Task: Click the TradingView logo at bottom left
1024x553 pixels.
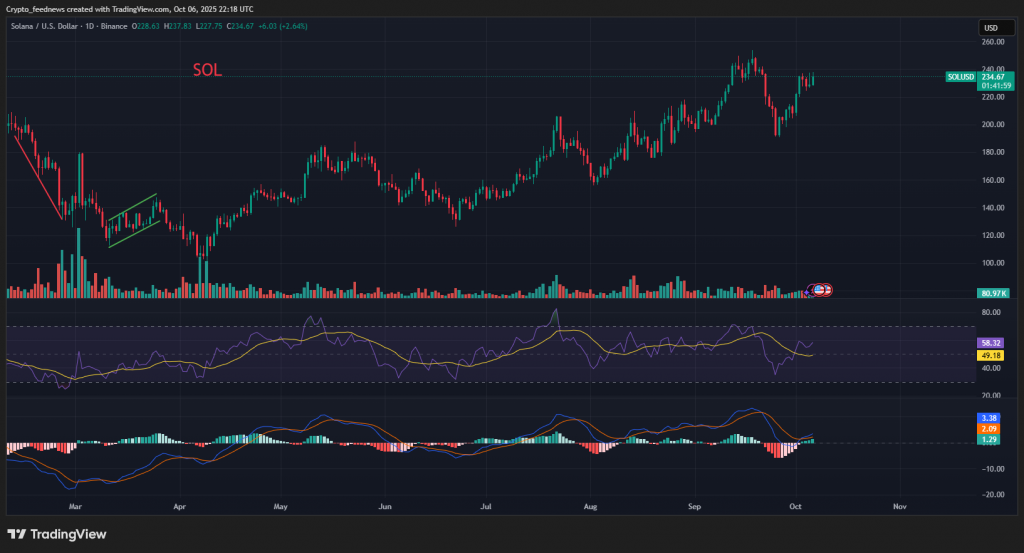Action: tap(57, 534)
